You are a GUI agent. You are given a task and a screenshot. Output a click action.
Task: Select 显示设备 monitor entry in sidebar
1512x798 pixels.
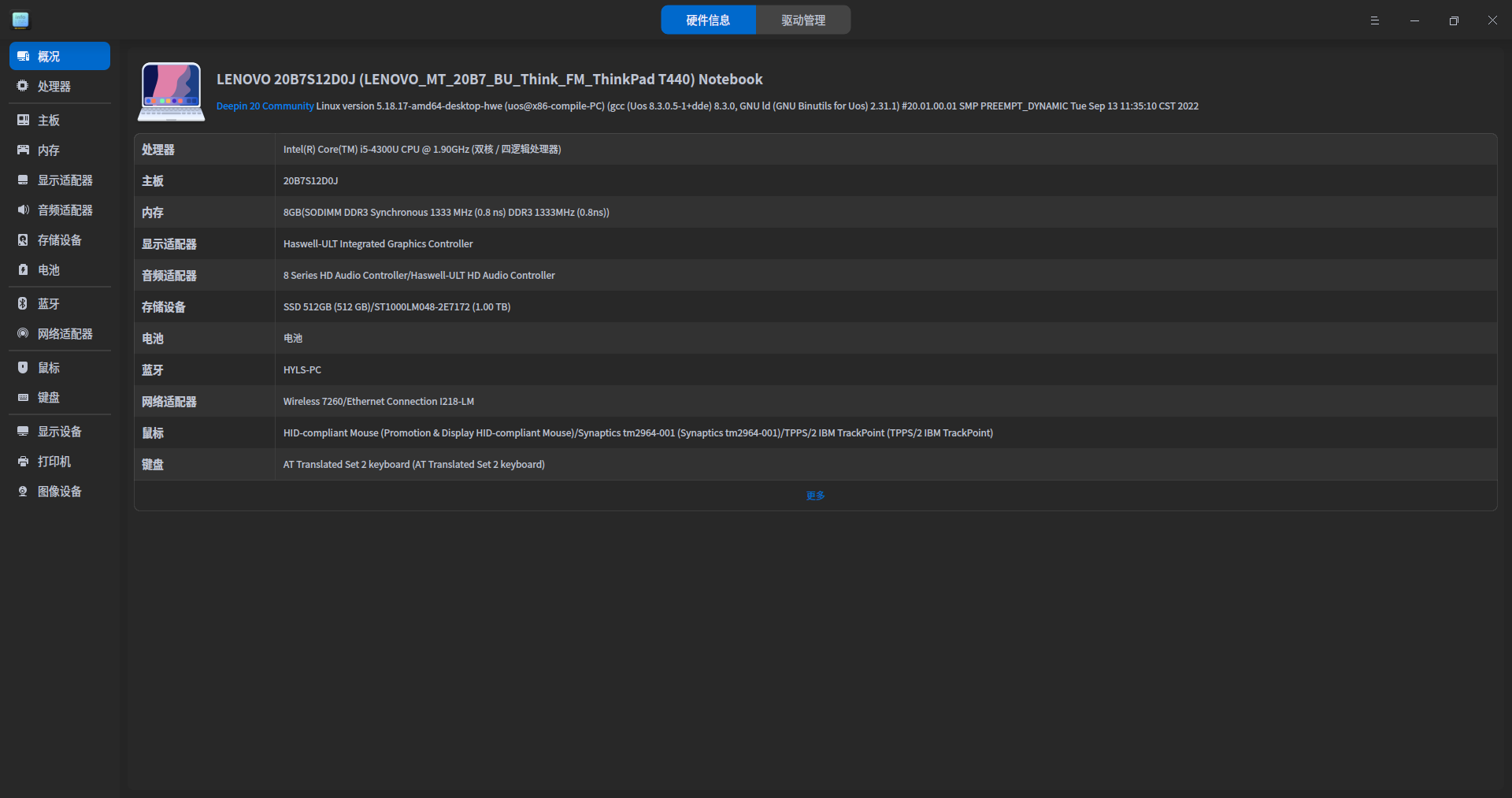coord(59,432)
